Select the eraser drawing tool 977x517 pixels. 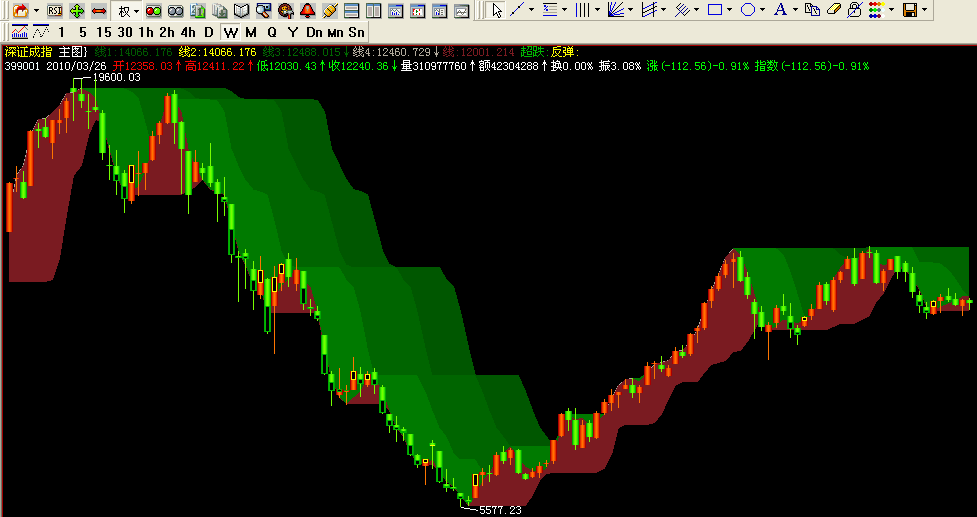coord(833,10)
